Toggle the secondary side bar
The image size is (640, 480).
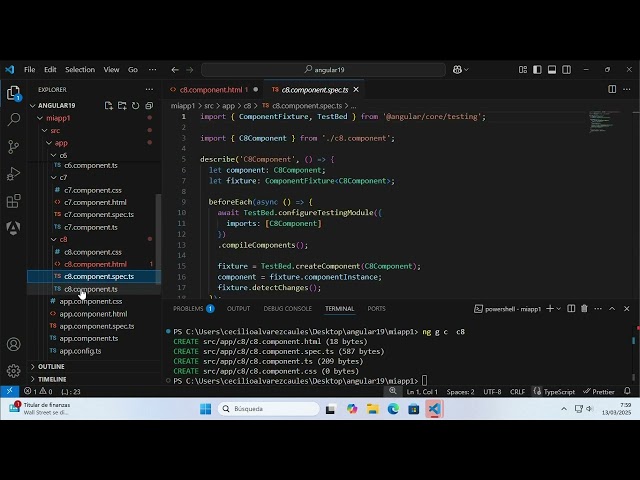[x=567, y=70]
